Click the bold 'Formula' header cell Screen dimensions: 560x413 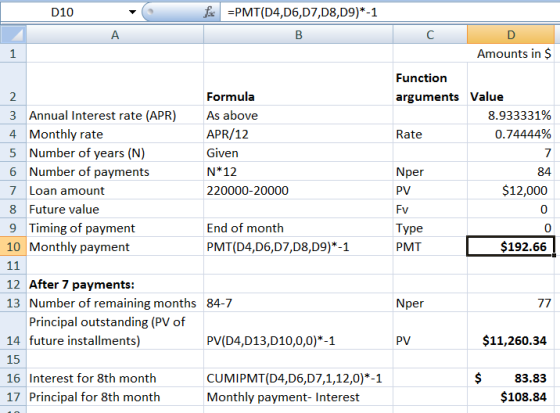(299, 84)
